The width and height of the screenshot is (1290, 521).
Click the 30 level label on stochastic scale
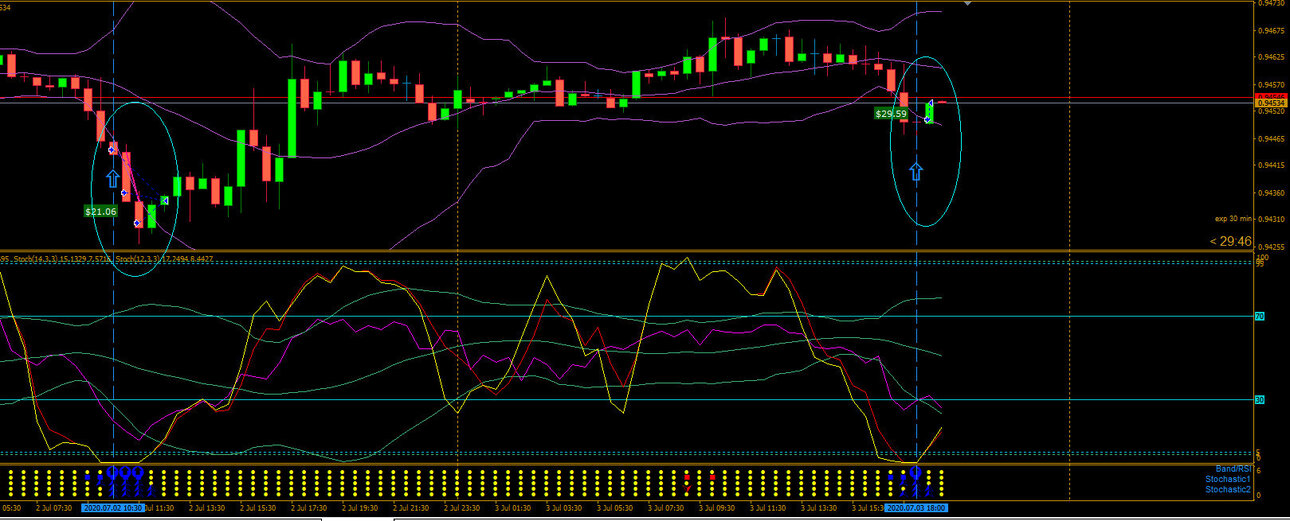1259,400
